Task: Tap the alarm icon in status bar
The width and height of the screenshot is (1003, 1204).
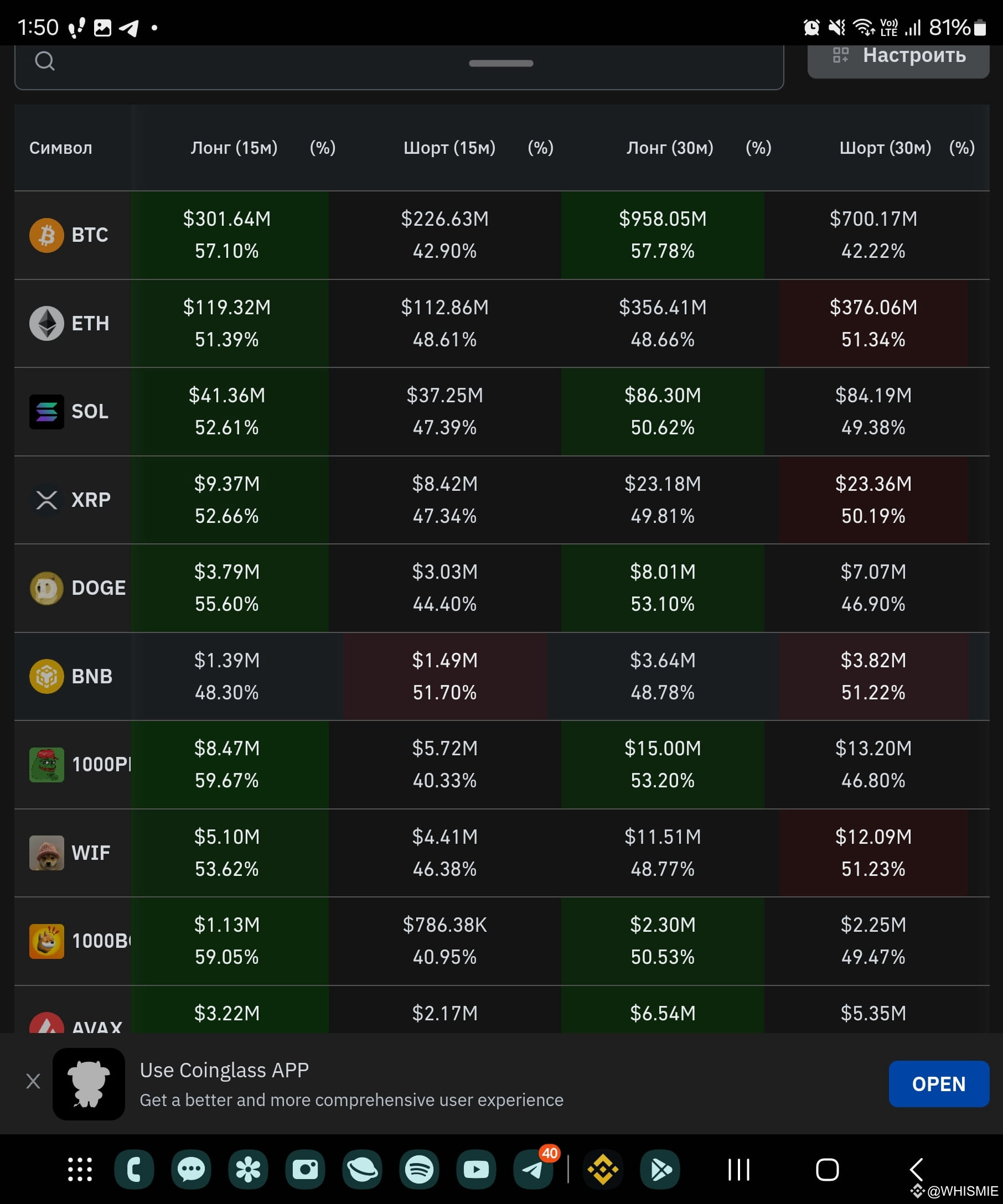Action: (811, 27)
